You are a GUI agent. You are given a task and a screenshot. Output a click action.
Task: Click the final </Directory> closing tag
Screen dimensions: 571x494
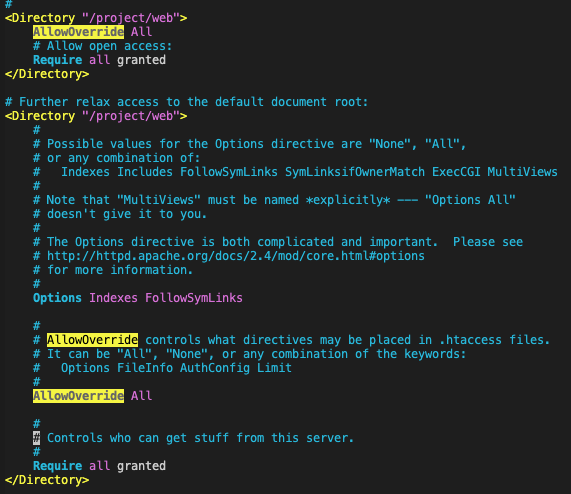click(47, 480)
